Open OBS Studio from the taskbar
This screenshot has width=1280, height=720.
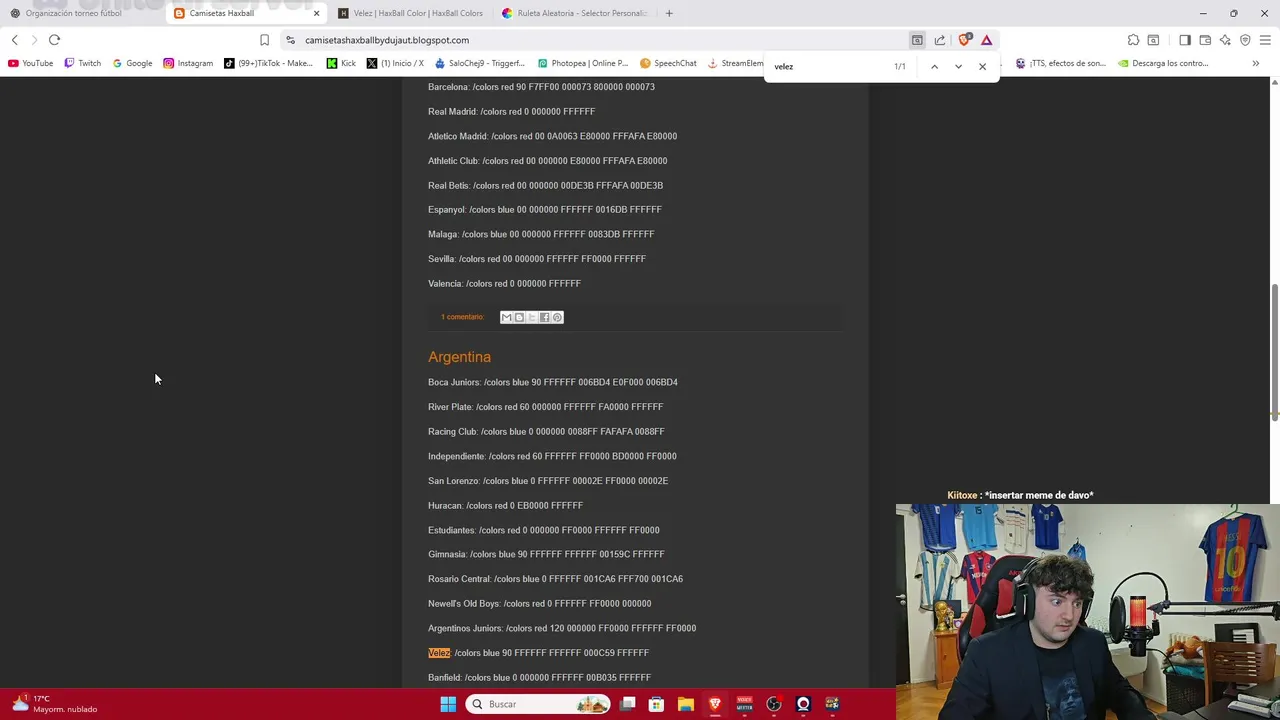point(774,704)
